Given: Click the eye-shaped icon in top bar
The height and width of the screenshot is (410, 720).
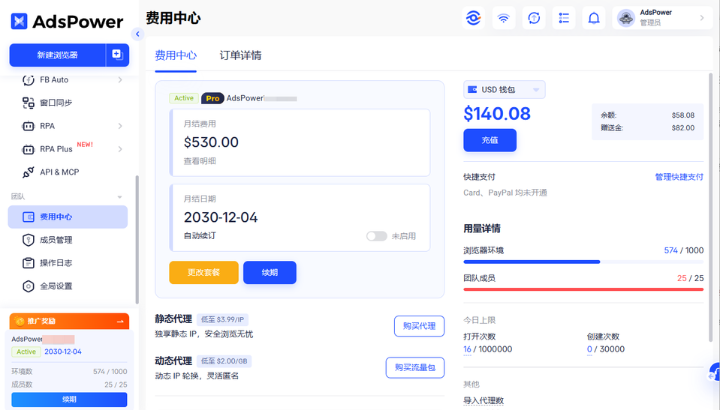Looking at the screenshot, I should (x=473, y=18).
